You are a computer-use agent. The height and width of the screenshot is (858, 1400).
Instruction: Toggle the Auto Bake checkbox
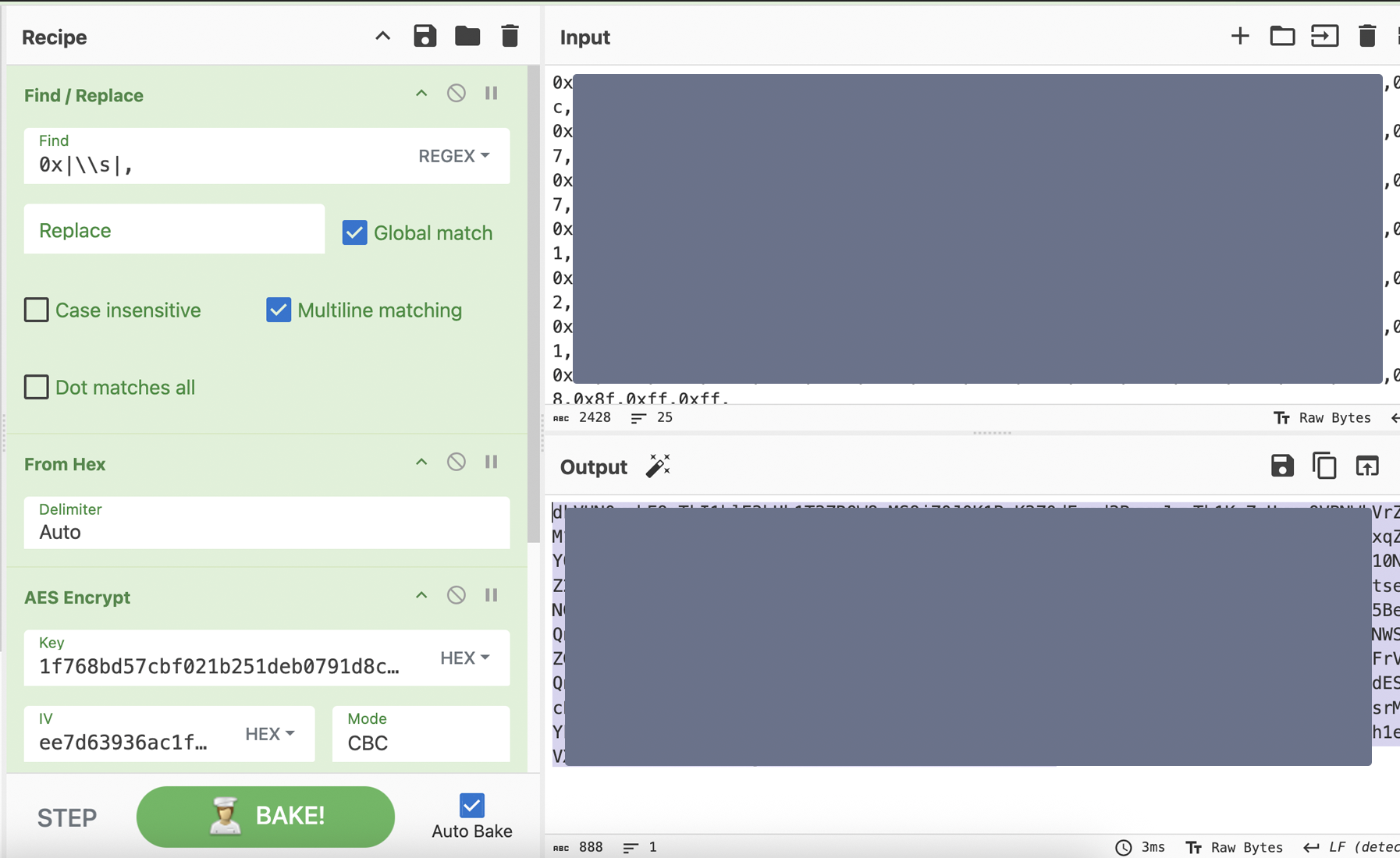(471, 806)
